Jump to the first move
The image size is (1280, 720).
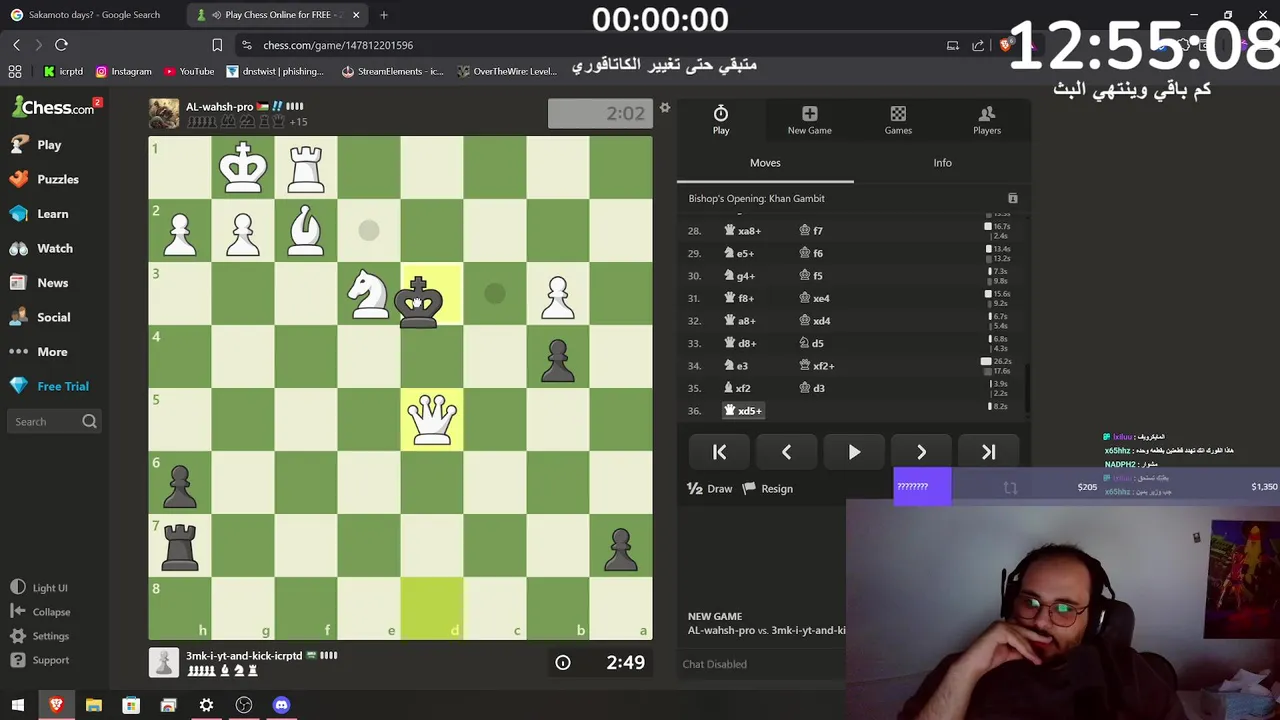719,453
